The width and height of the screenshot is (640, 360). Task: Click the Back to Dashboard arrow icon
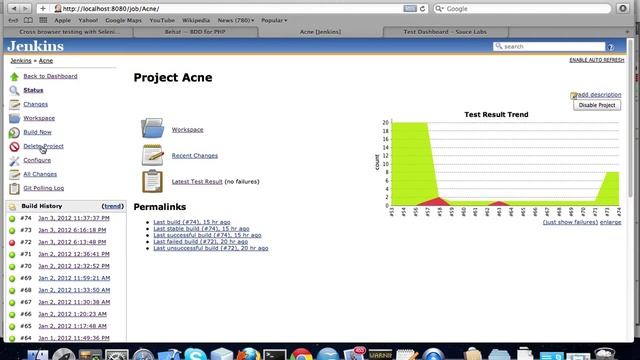tap(14, 76)
